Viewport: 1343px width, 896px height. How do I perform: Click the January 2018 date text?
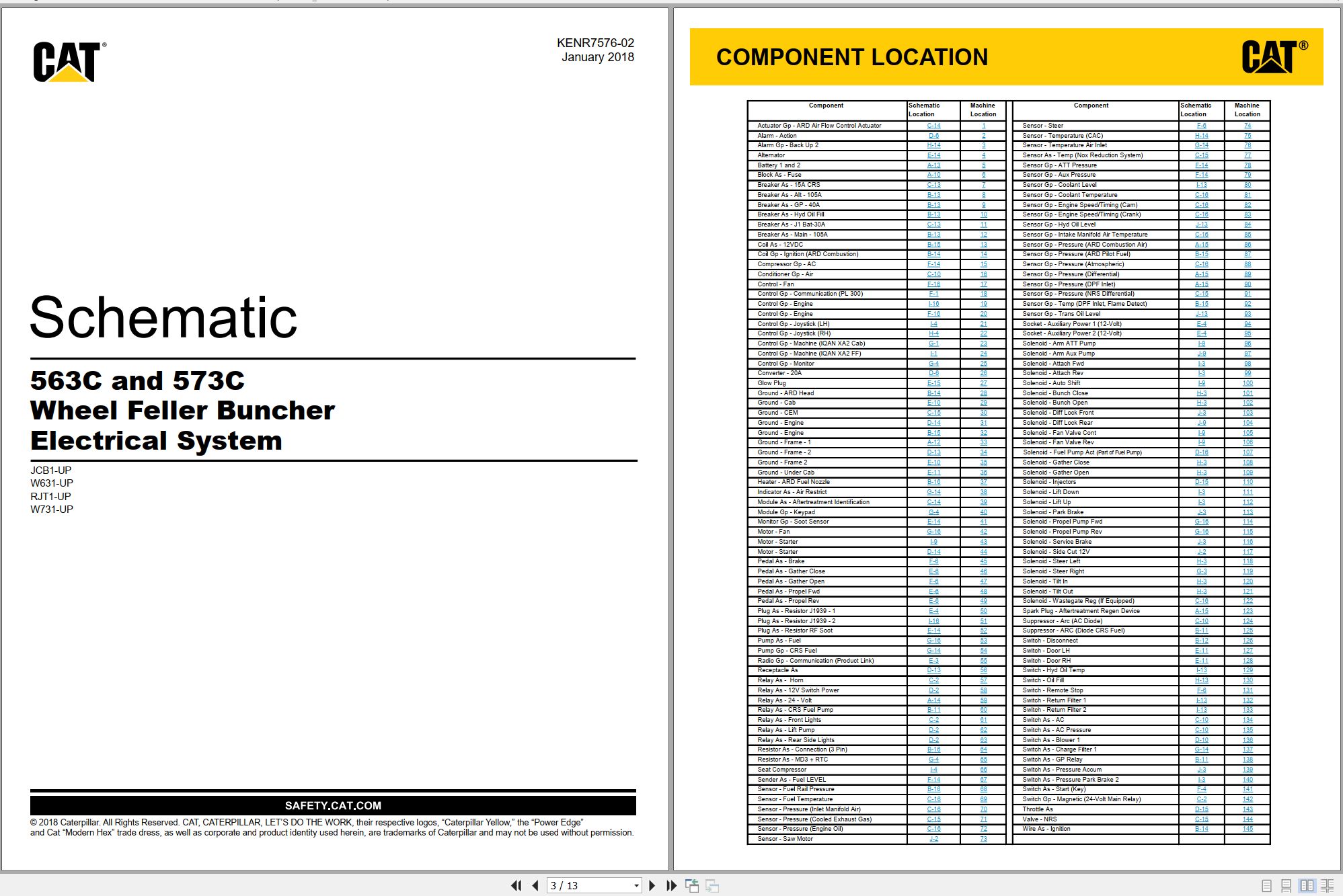(x=598, y=57)
